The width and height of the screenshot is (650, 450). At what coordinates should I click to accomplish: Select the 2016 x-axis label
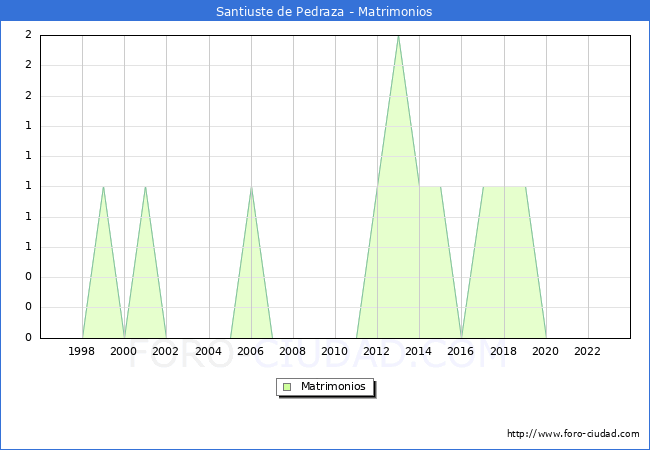point(461,351)
